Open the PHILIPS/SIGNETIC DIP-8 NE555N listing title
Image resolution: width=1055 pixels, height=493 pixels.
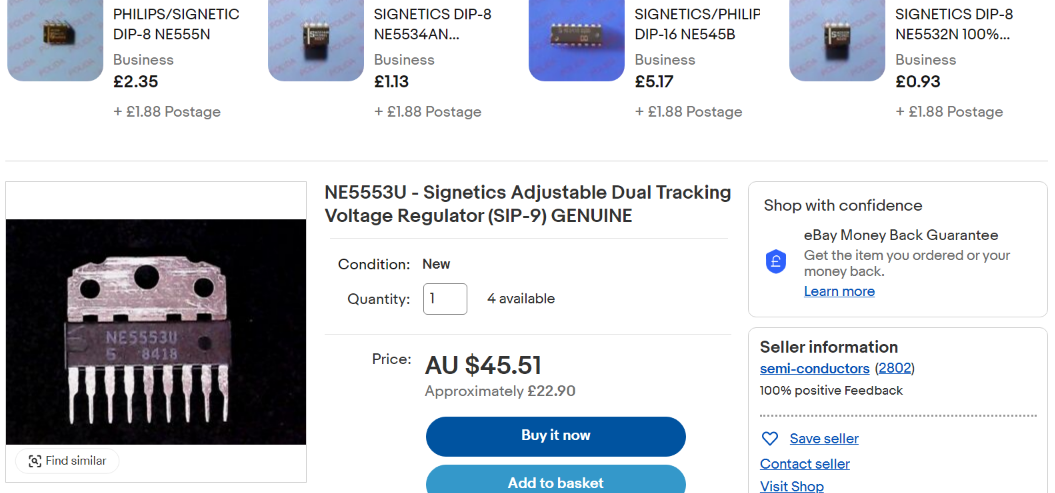(176, 24)
